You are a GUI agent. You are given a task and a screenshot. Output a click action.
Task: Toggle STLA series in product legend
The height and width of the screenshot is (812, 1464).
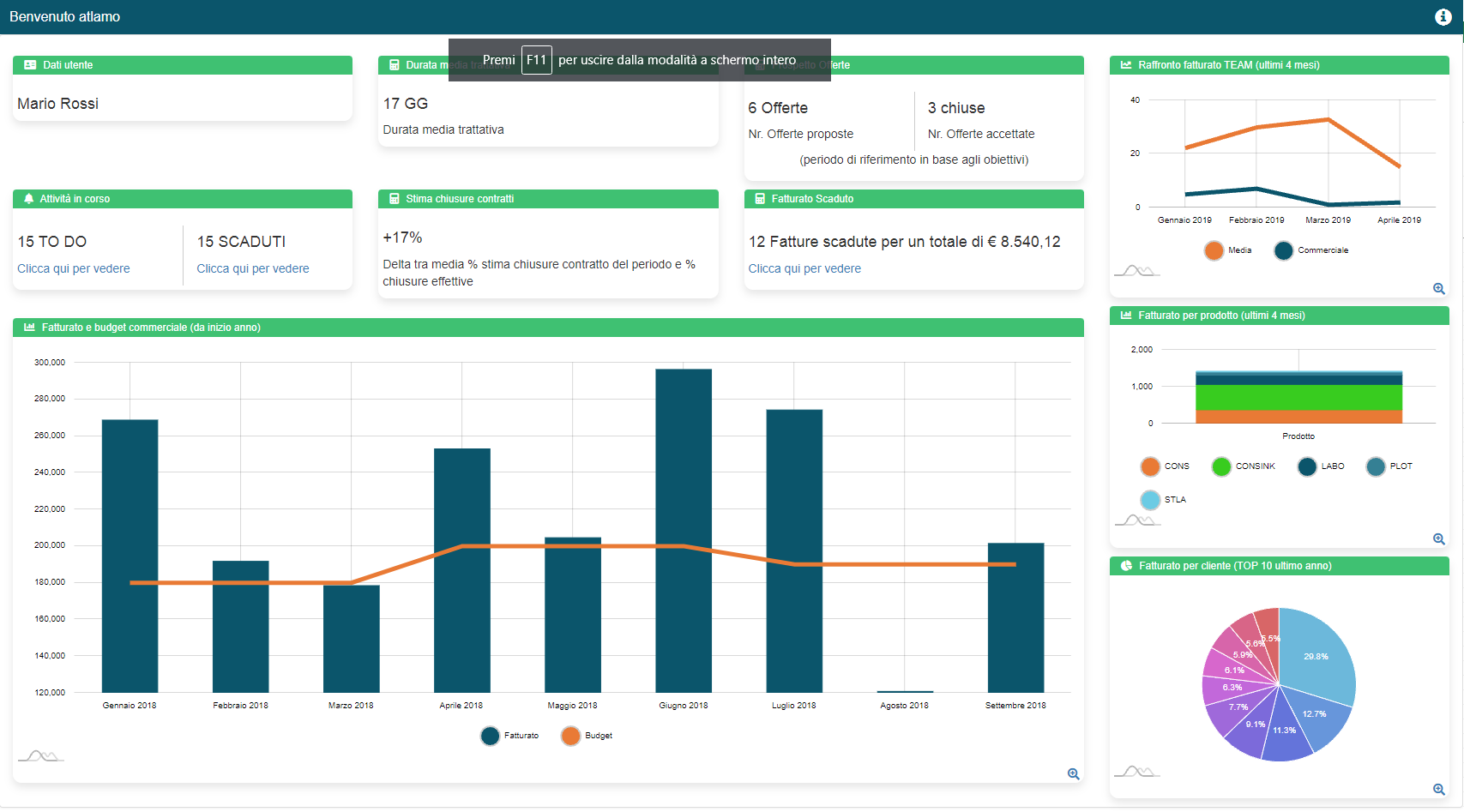coord(1164,500)
